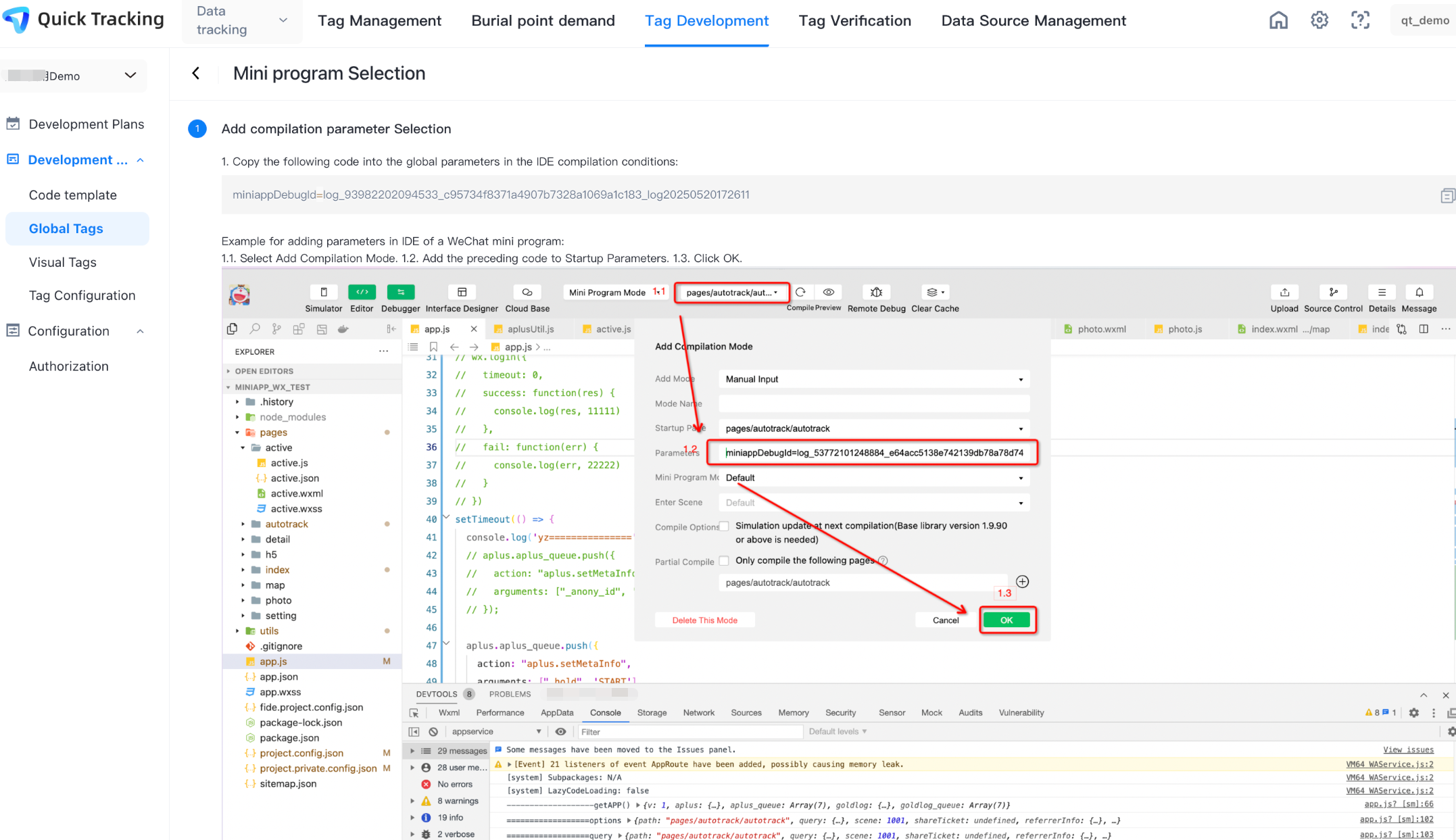
Task: Open the Data tracking dropdown
Action: pos(241,20)
